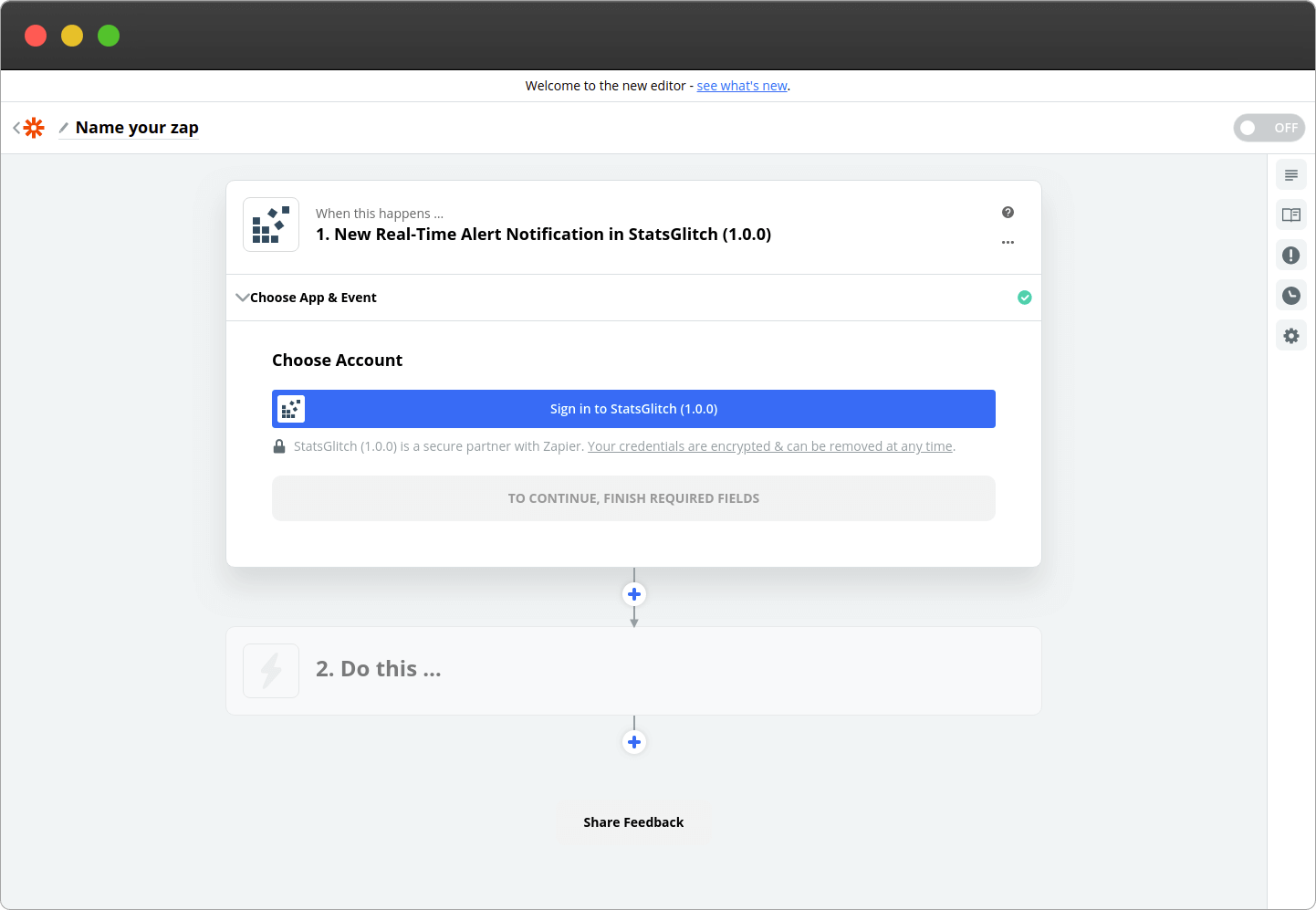Add a step with plus between steps 1 and 2
Viewport: 1316px width, 910px height.
(x=634, y=594)
